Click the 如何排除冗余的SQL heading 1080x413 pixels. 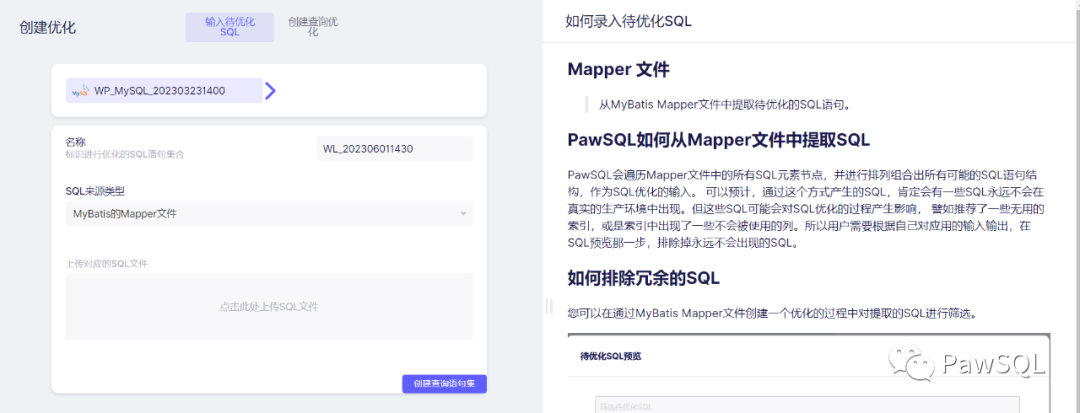click(x=643, y=277)
